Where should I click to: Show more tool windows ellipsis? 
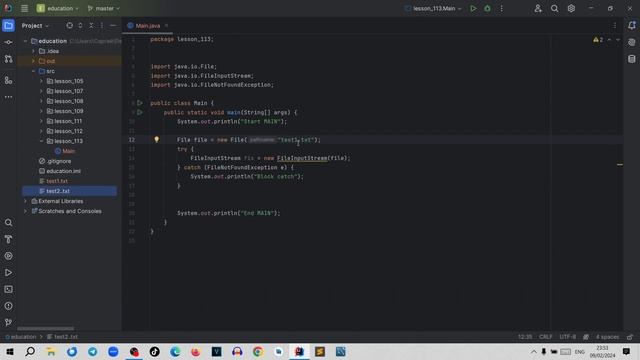tap(8, 97)
